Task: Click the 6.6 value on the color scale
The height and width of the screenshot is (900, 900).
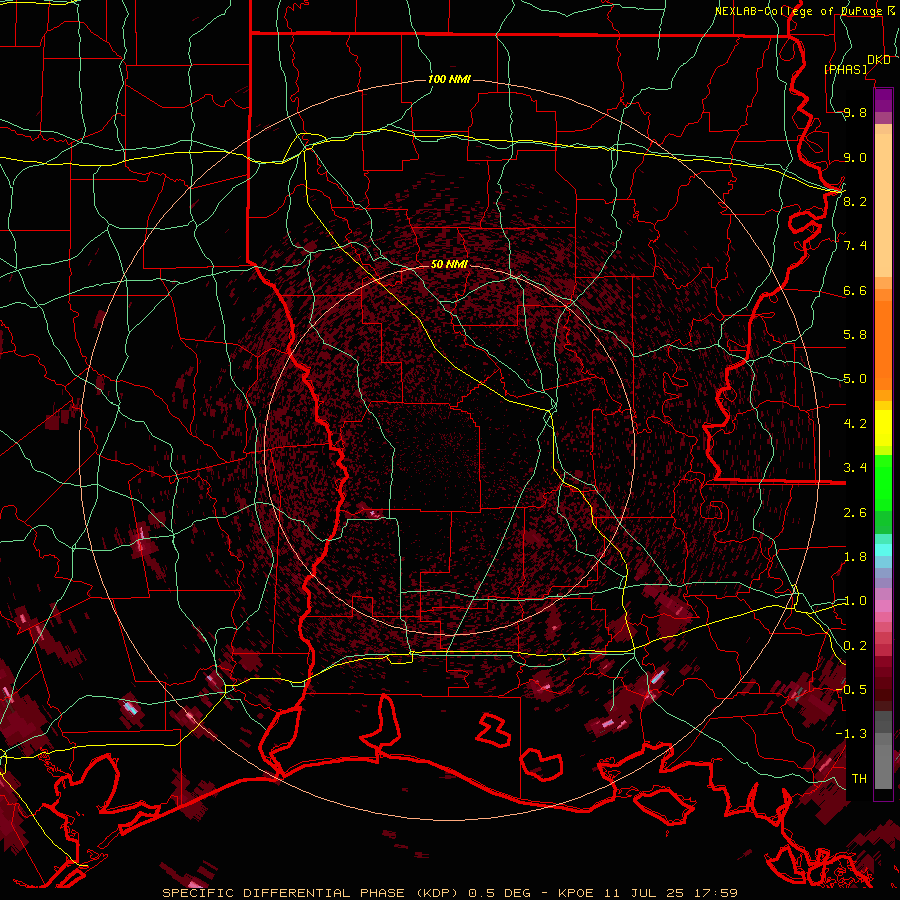Action: [x=855, y=290]
